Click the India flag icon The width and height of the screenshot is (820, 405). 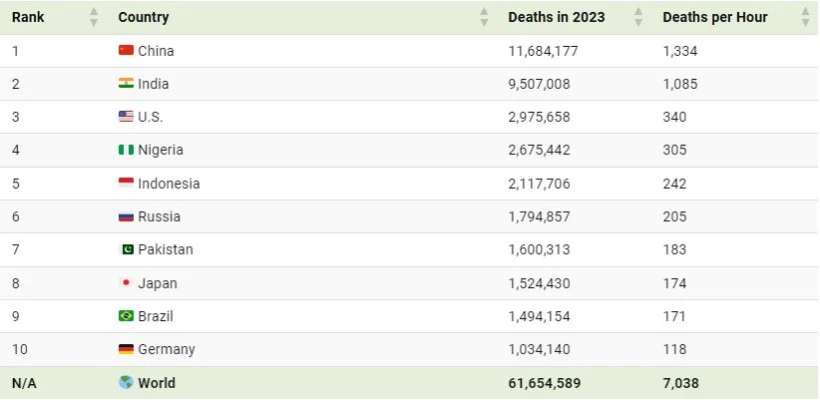point(126,83)
